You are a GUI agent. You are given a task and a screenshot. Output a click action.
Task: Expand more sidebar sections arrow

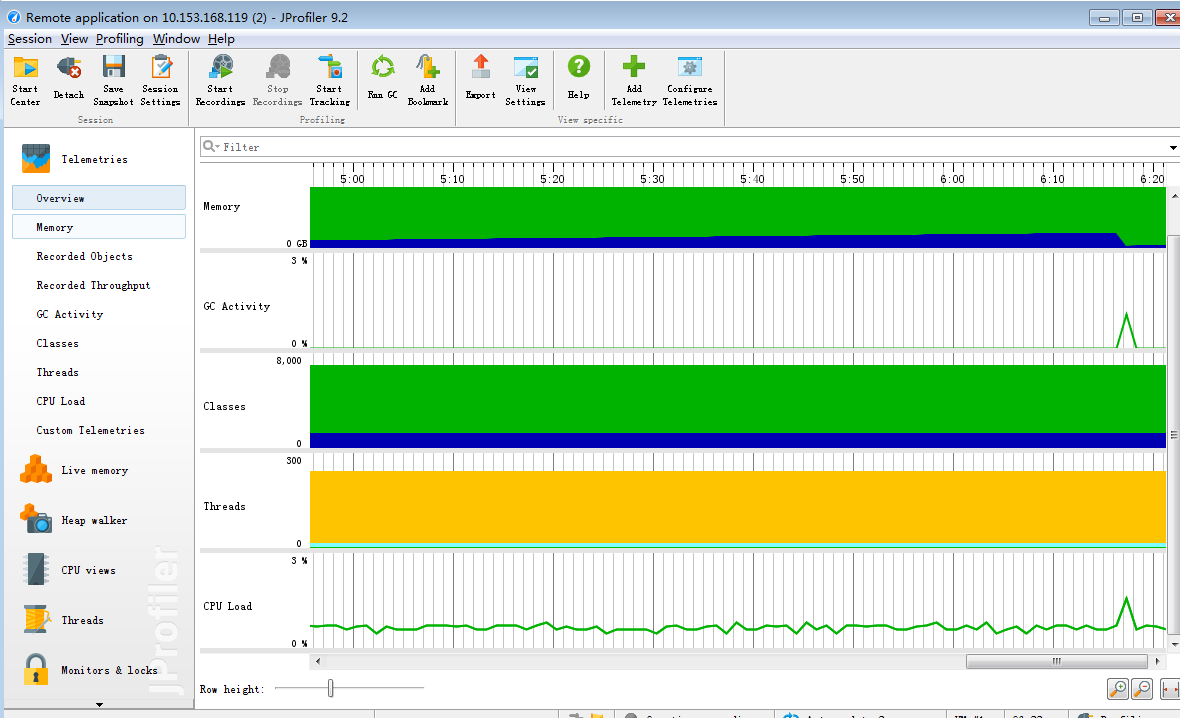99,705
